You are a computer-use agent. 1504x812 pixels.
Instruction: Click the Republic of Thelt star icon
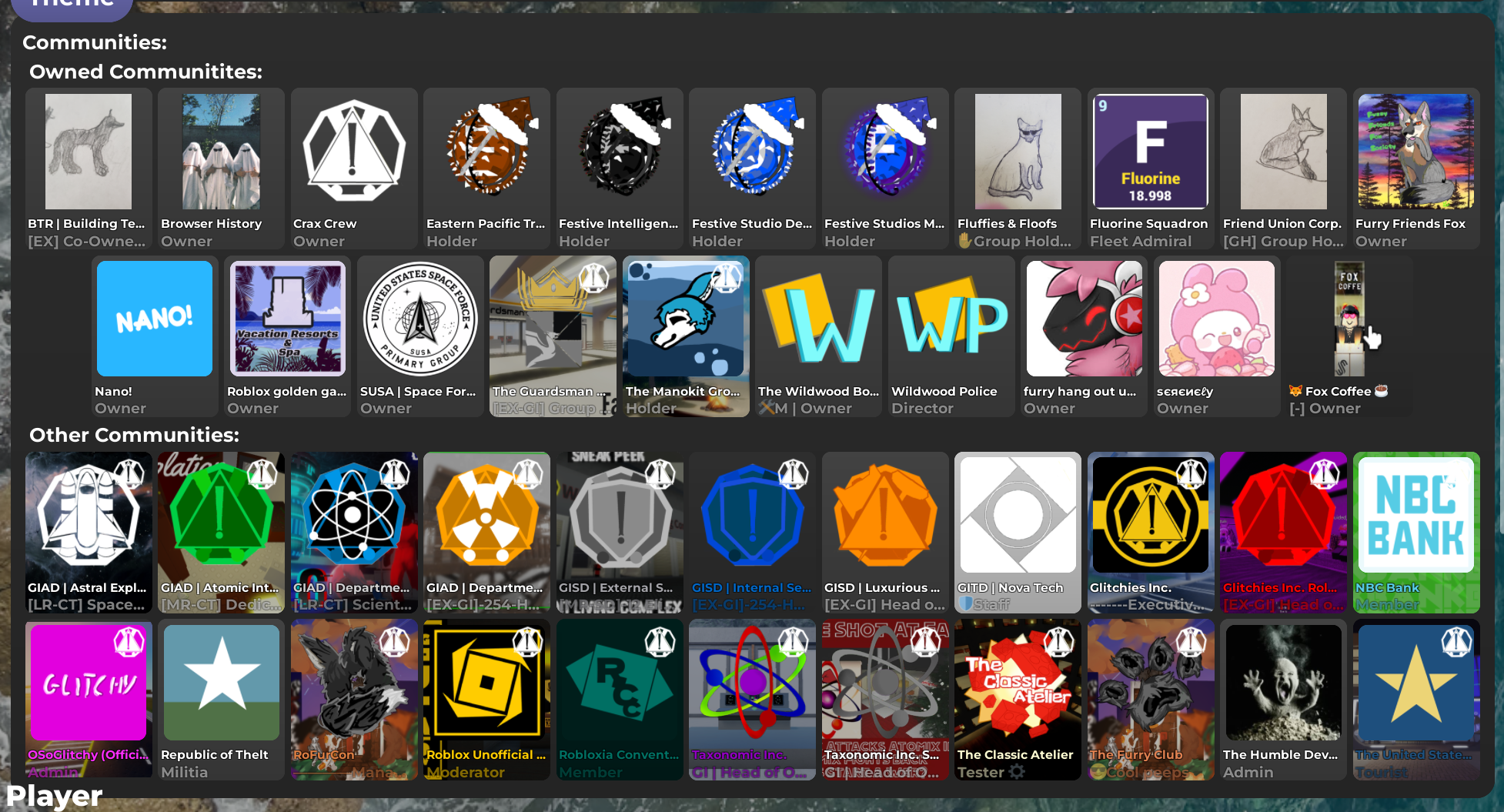(x=221, y=682)
